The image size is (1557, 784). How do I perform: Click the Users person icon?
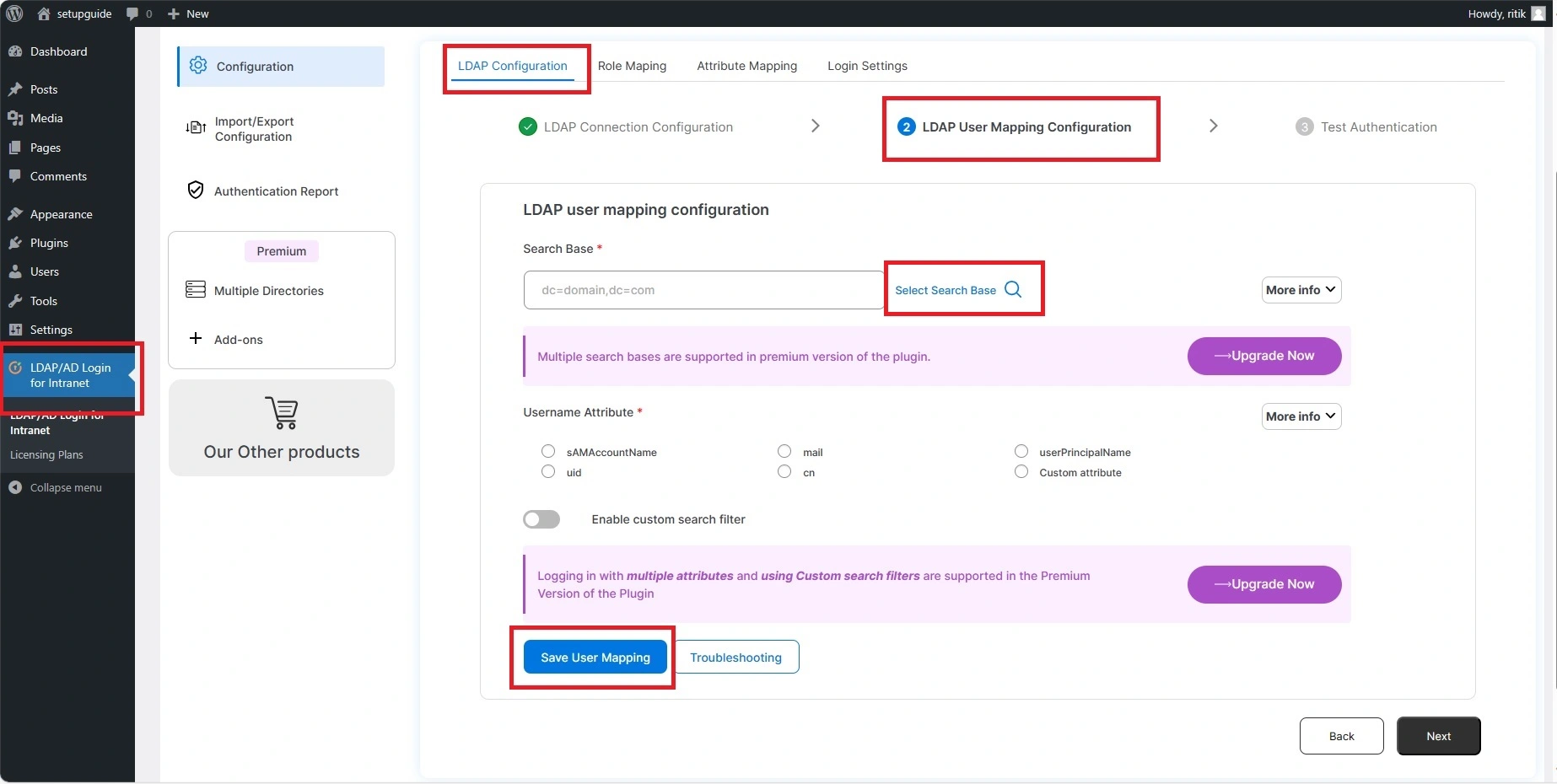point(15,271)
